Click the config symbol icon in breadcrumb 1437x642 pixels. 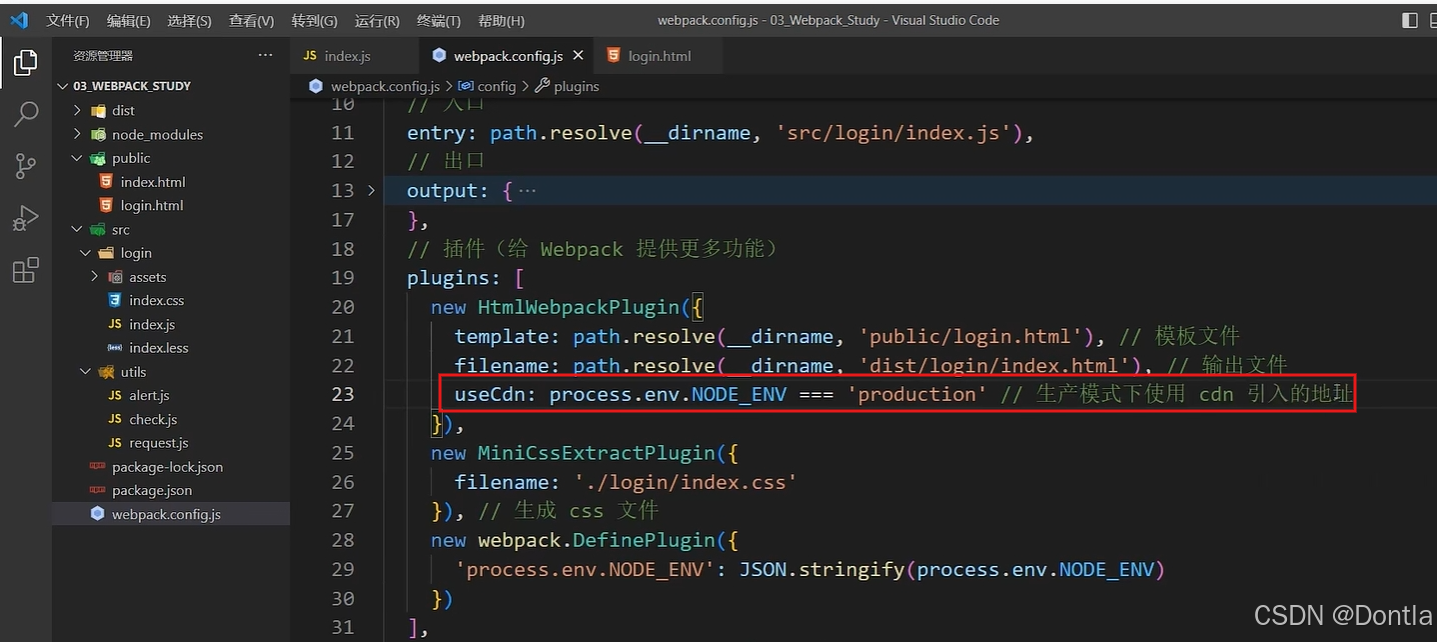click(466, 86)
